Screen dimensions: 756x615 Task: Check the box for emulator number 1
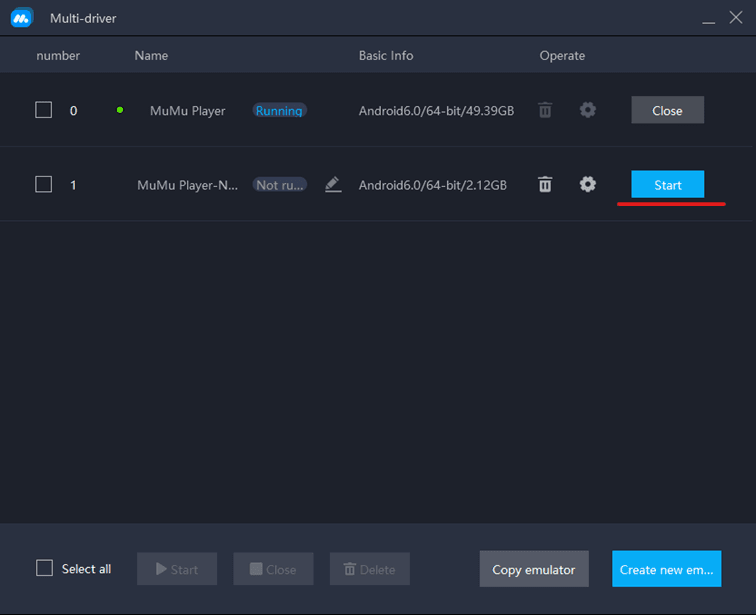point(44,184)
